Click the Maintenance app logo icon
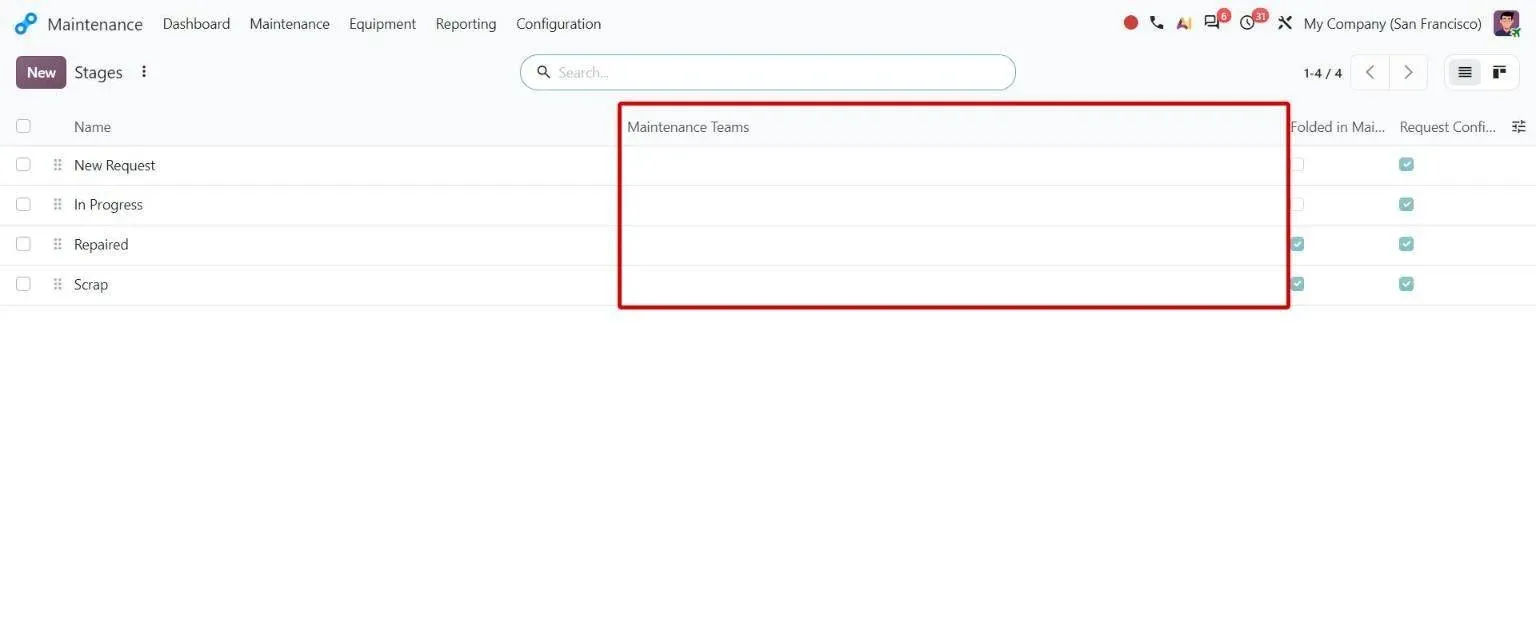The height and width of the screenshot is (639, 1536). click(25, 23)
